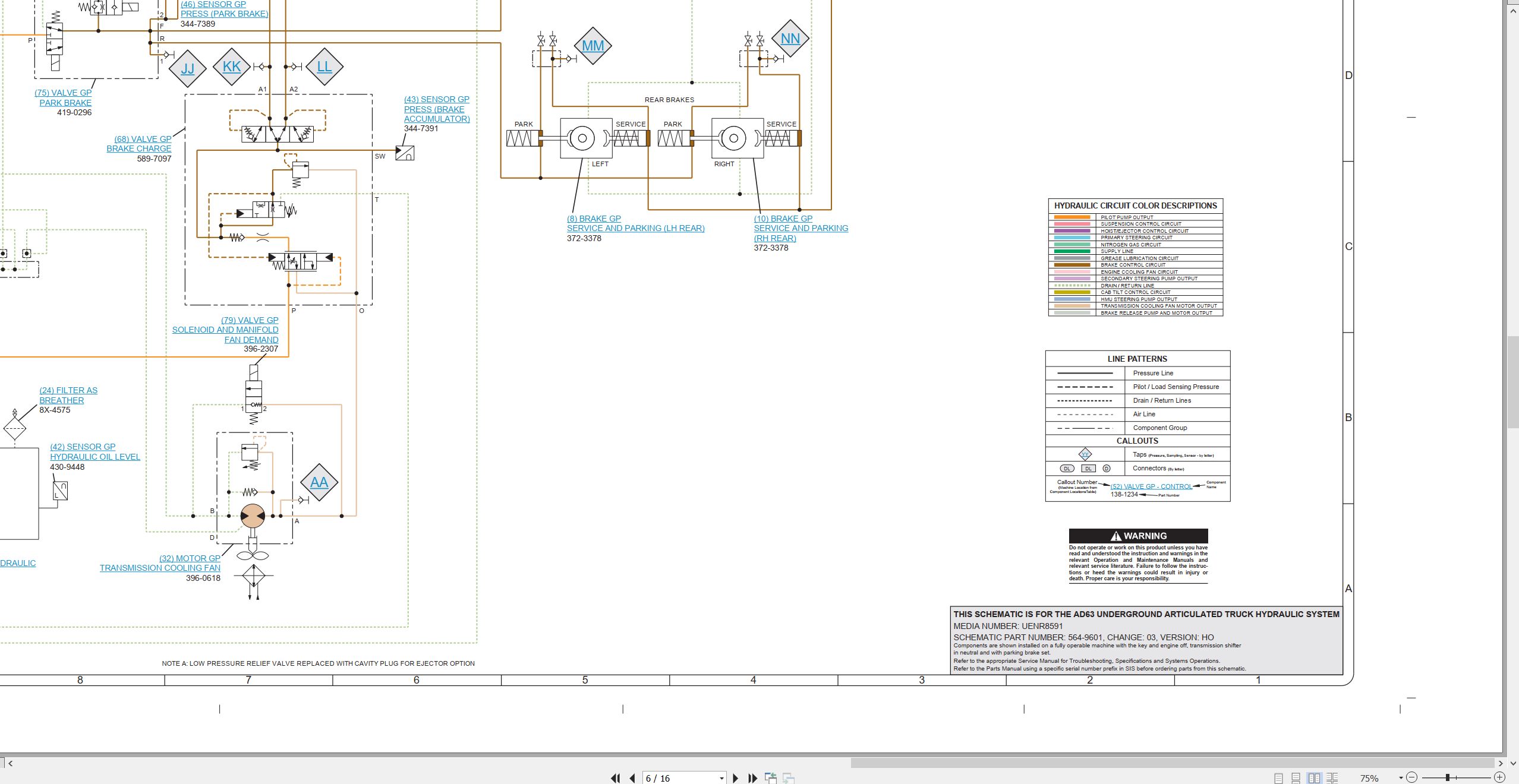Click the Hoist/Ejector Control Circuit purple swatch

point(1072,231)
